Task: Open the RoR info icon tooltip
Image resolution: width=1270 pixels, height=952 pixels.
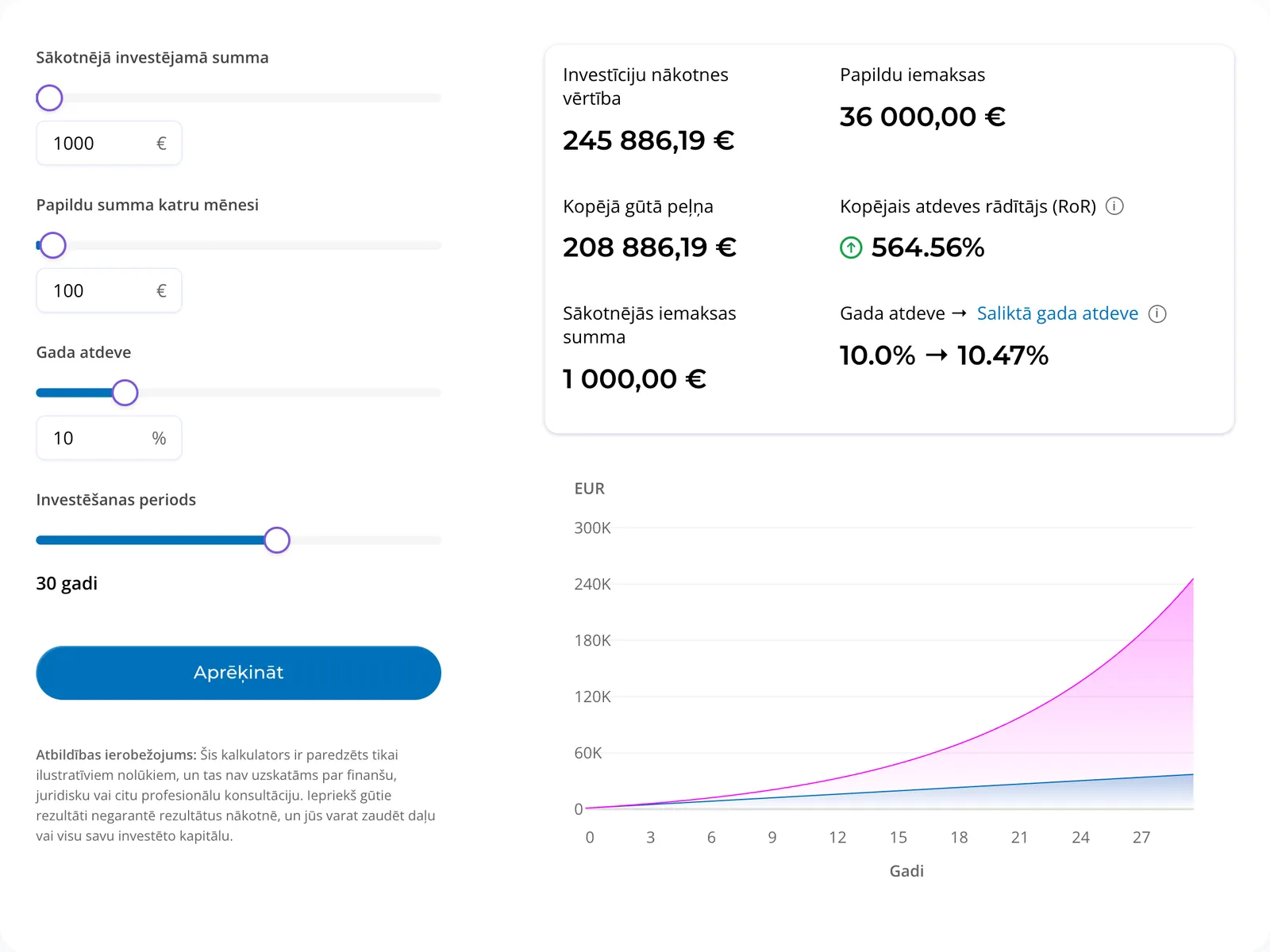Action: pyautogui.click(x=1114, y=206)
